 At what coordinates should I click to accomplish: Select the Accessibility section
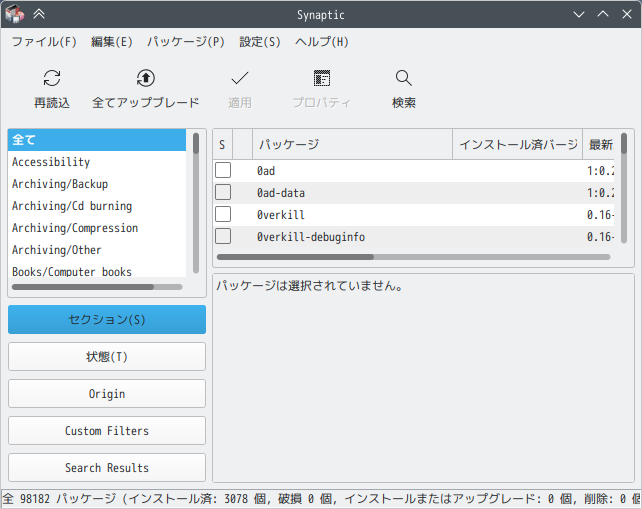pos(97,162)
